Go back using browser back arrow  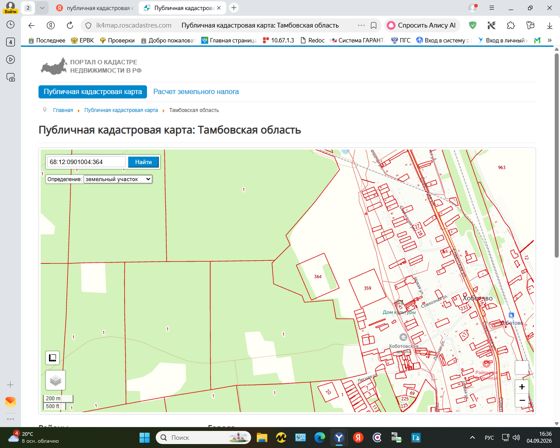point(31,25)
